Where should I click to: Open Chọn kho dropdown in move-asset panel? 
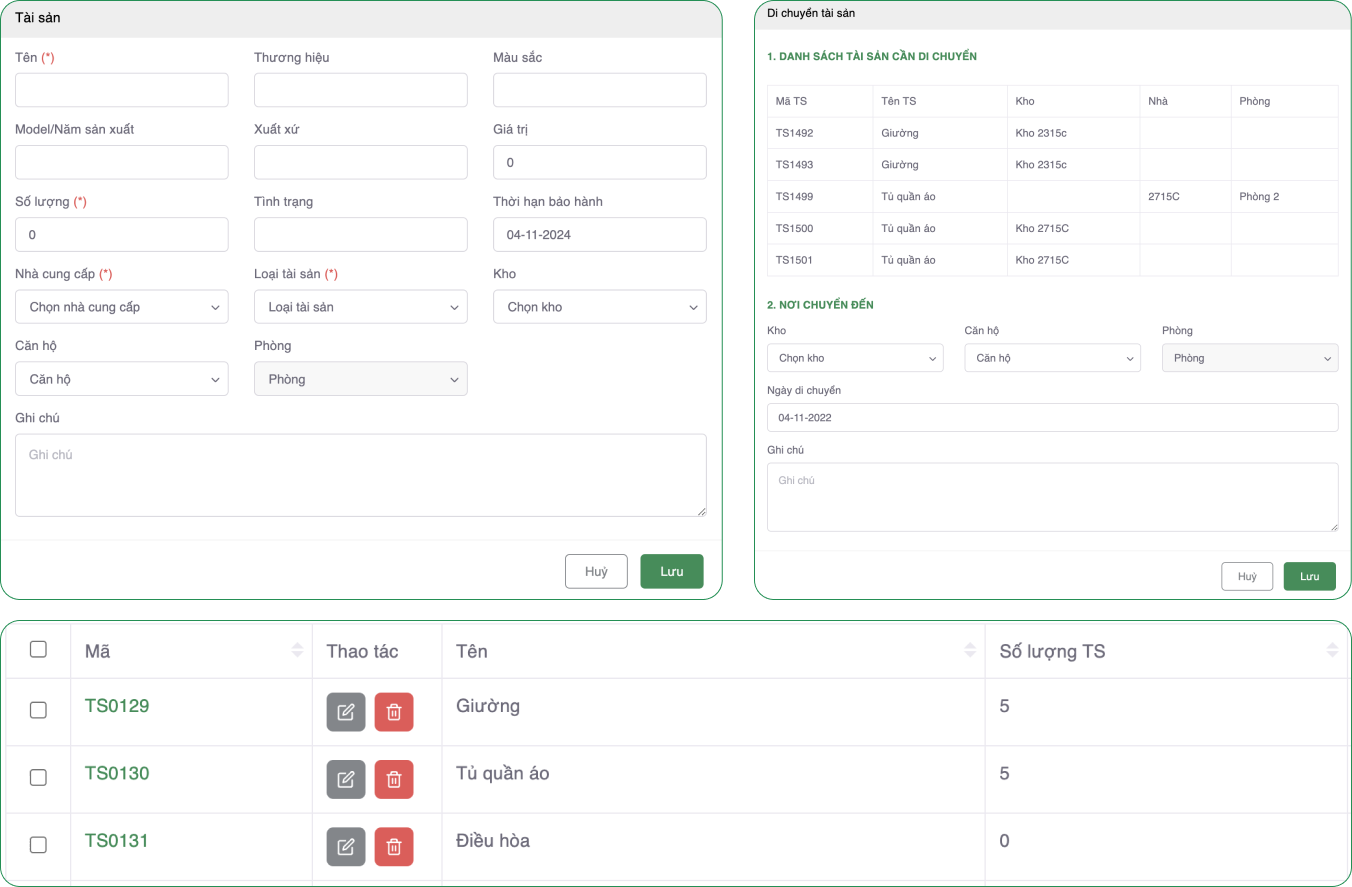pyautogui.click(x=854, y=358)
